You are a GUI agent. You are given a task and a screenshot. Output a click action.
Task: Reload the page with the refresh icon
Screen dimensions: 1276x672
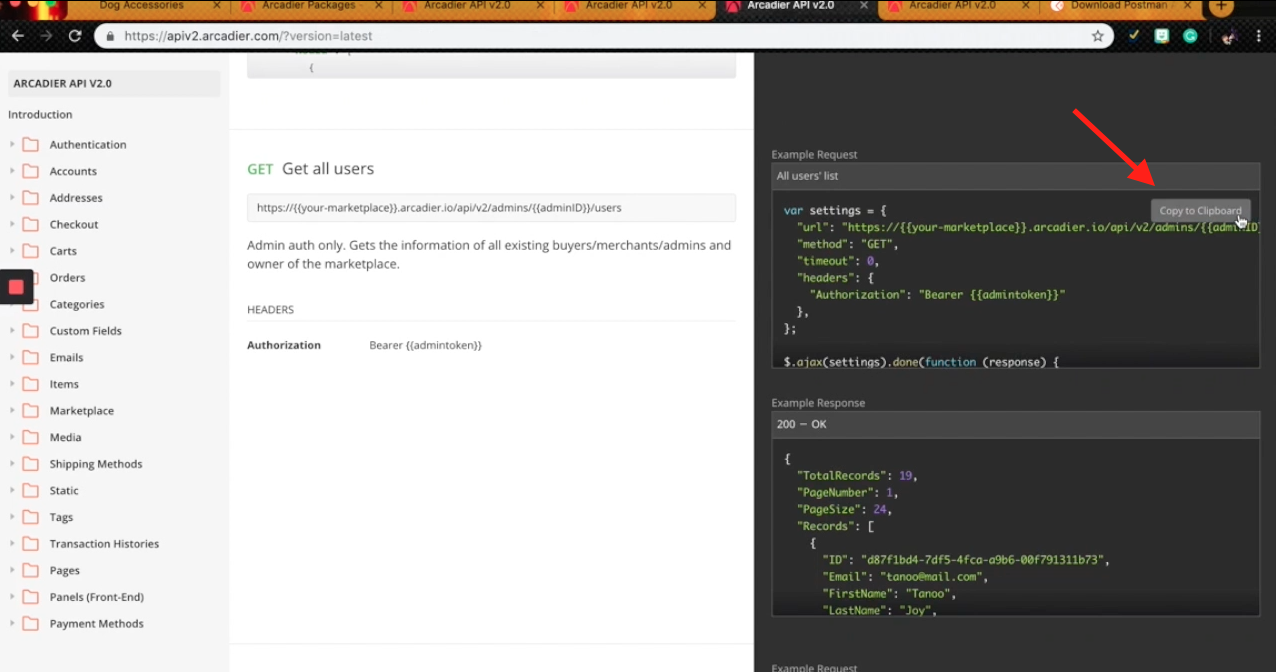pyautogui.click(x=74, y=36)
